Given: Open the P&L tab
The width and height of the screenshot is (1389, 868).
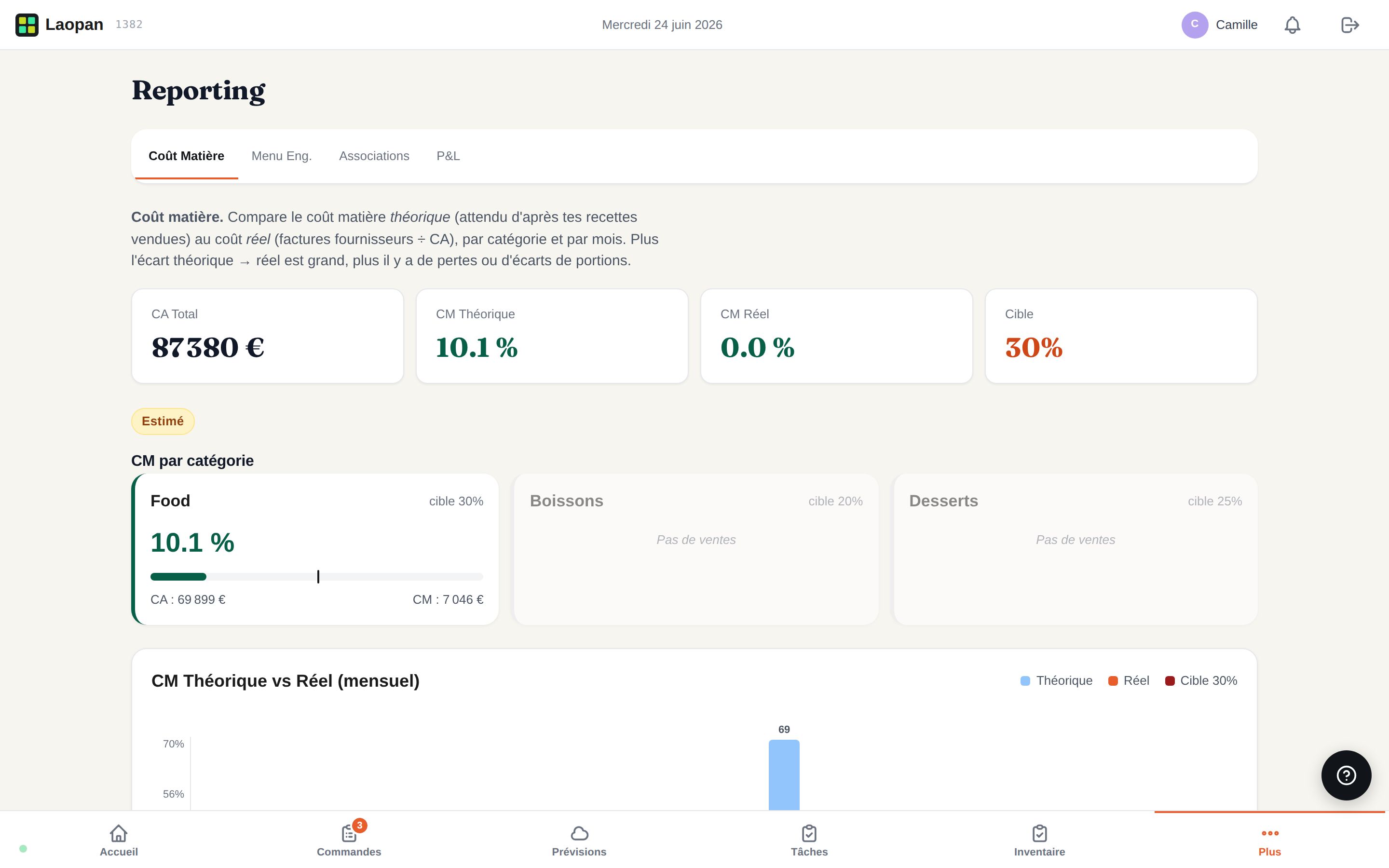Looking at the screenshot, I should pyautogui.click(x=448, y=156).
